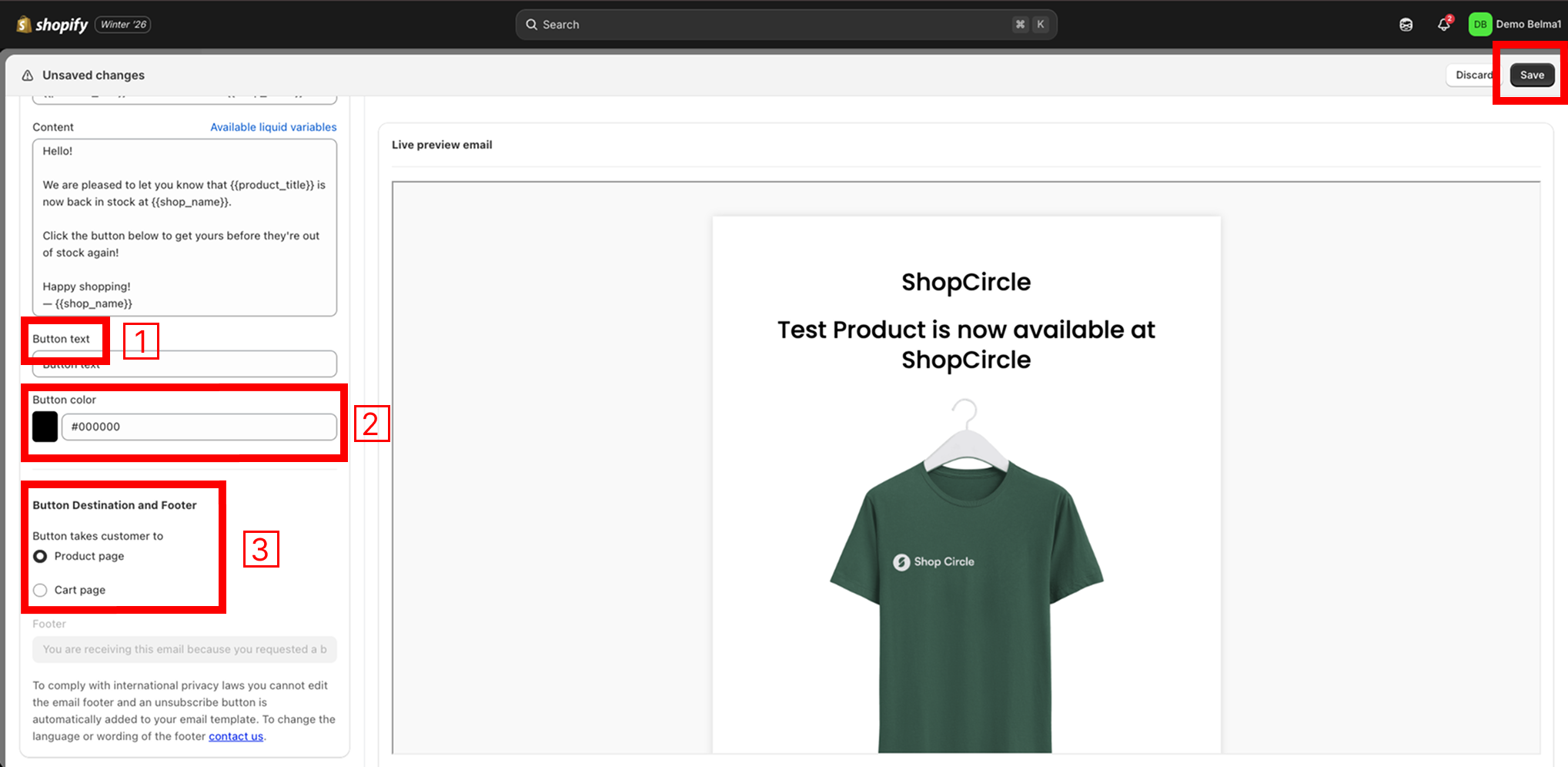
Task: Open Available liquid variables link
Action: click(273, 127)
